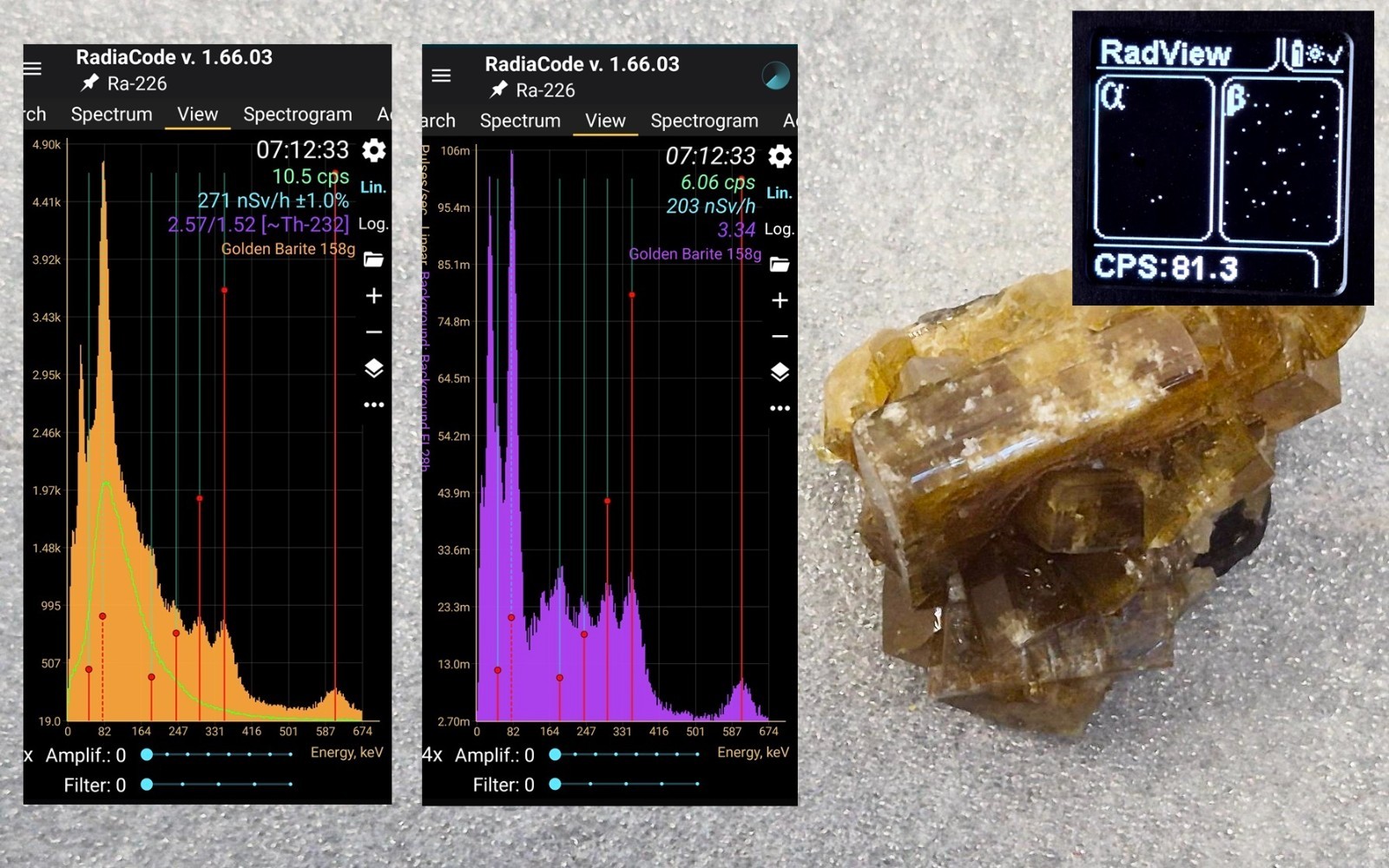The height and width of the screenshot is (868, 1389).
Task: Adjust Amplif. slider in left screen
Action: (219, 755)
